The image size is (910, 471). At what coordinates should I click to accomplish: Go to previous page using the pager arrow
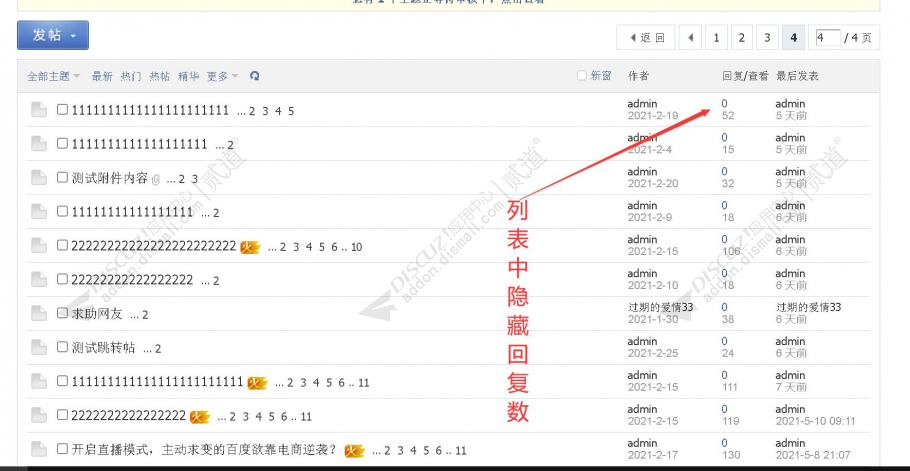[691, 38]
